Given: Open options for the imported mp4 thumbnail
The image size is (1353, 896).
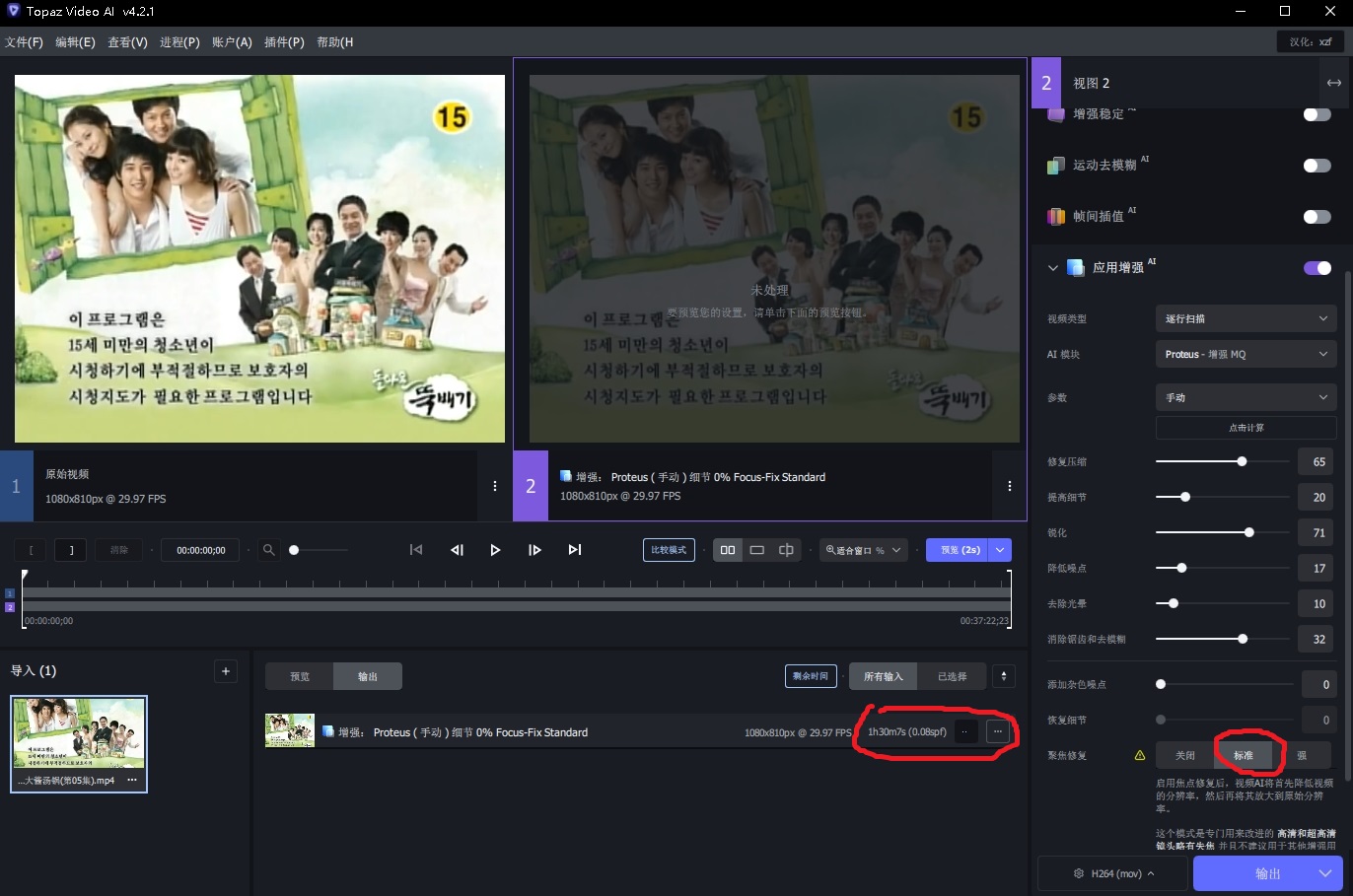Looking at the screenshot, I should coord(132,780).
